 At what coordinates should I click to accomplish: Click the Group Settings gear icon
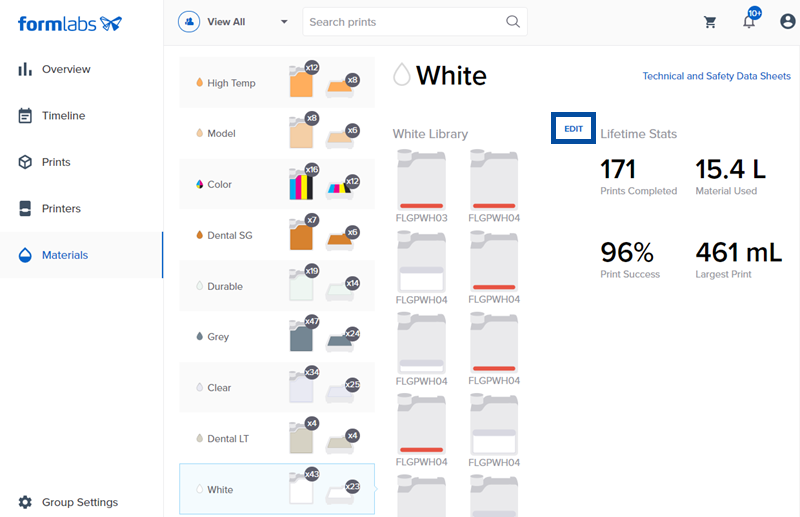click(25, 502)
